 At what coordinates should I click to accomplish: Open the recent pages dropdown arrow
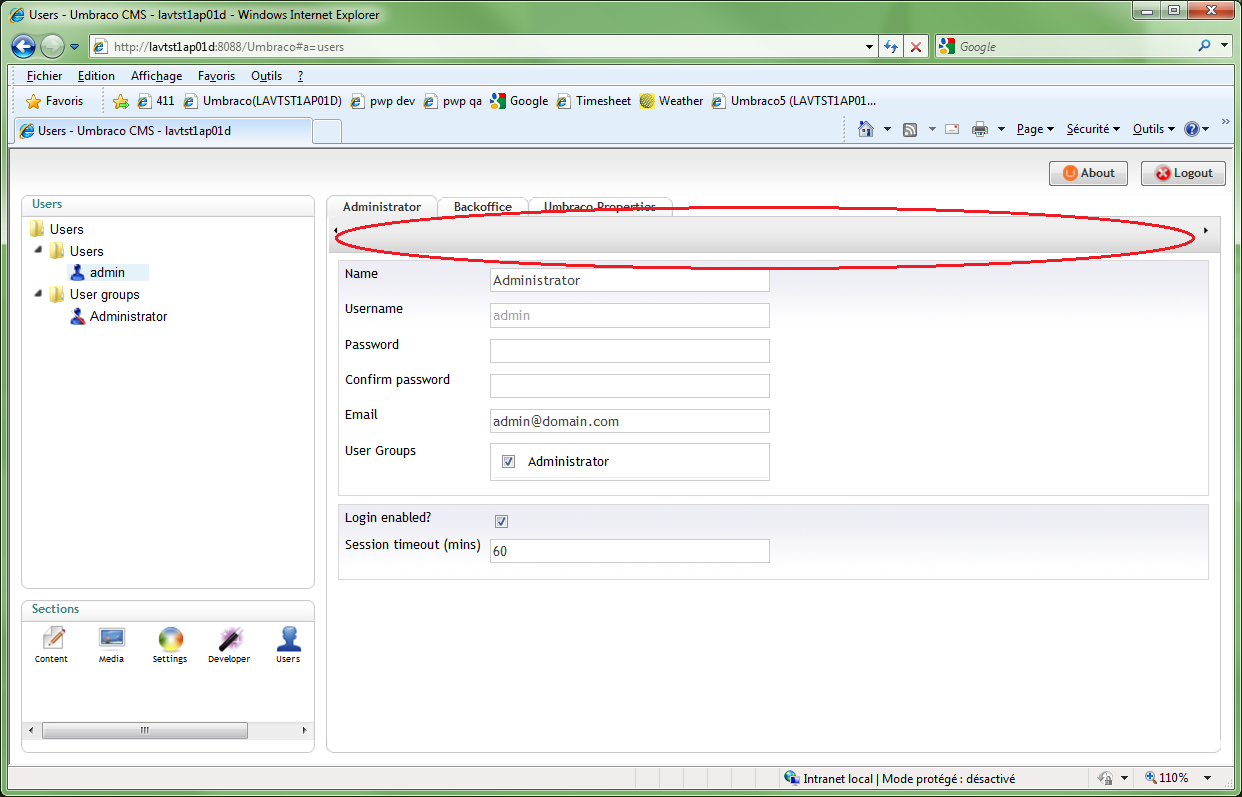[74, 47]
